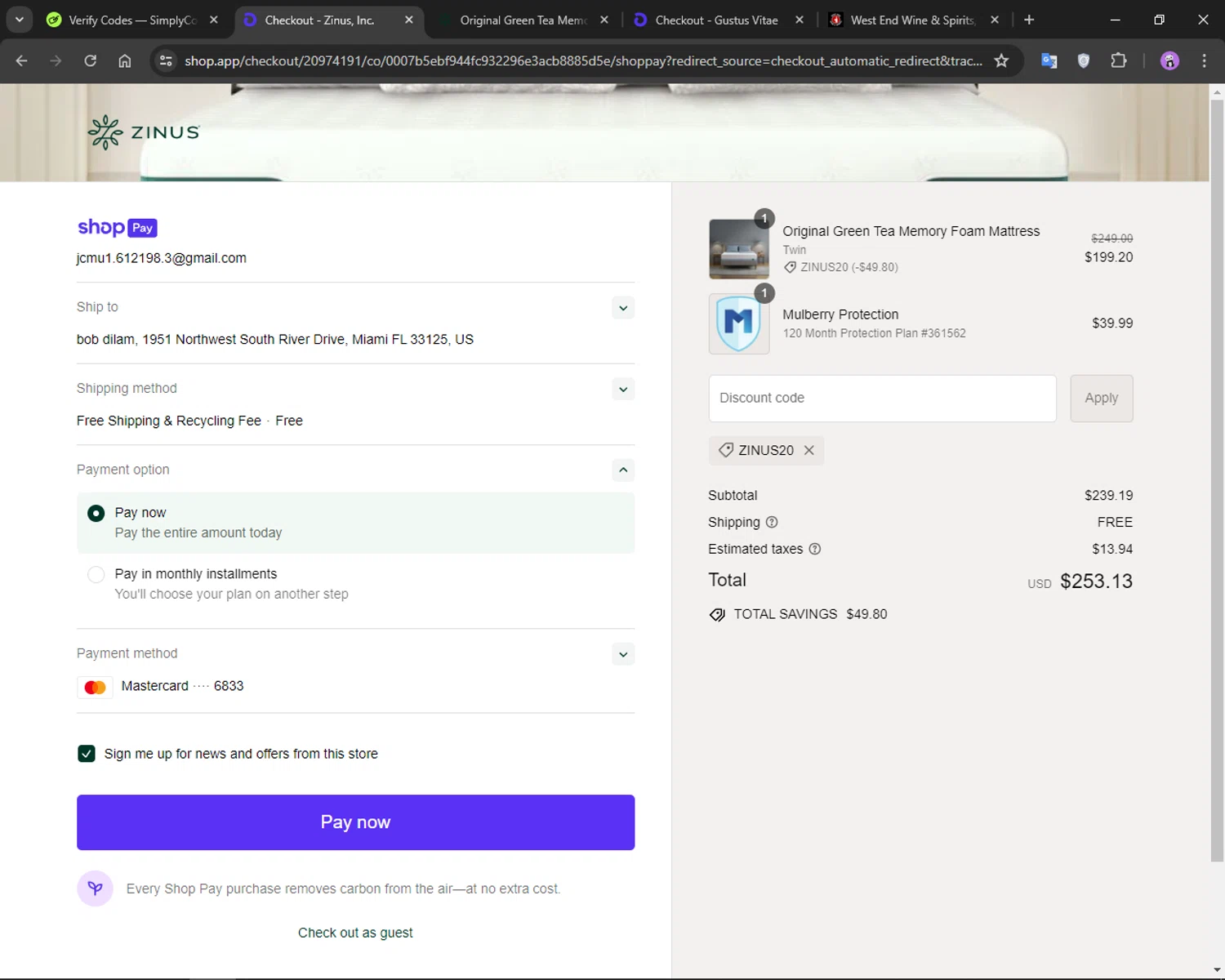Image resolution: width=1225 pixels, height=980 pixels.
Task: Reload the checkout page
Action: (x=91, y=60)
